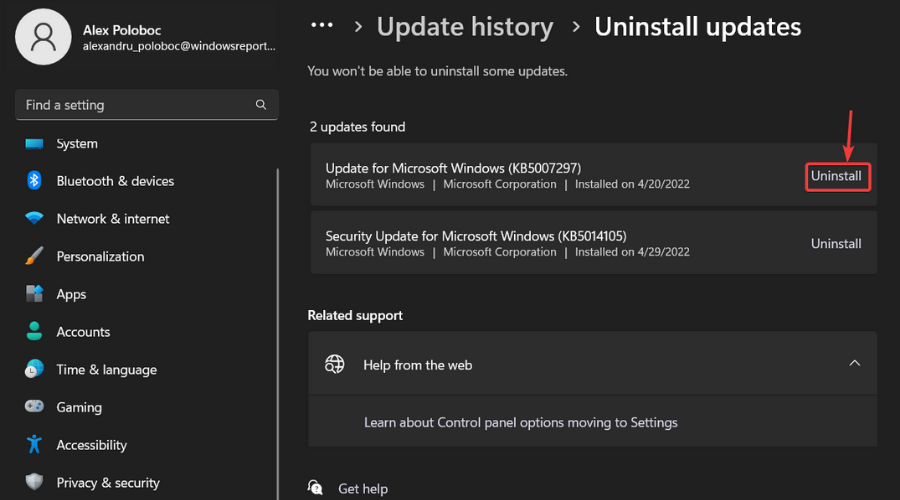Go to Gaming settings
Viewport: 900px width, 500px height.
coord(79,407)
